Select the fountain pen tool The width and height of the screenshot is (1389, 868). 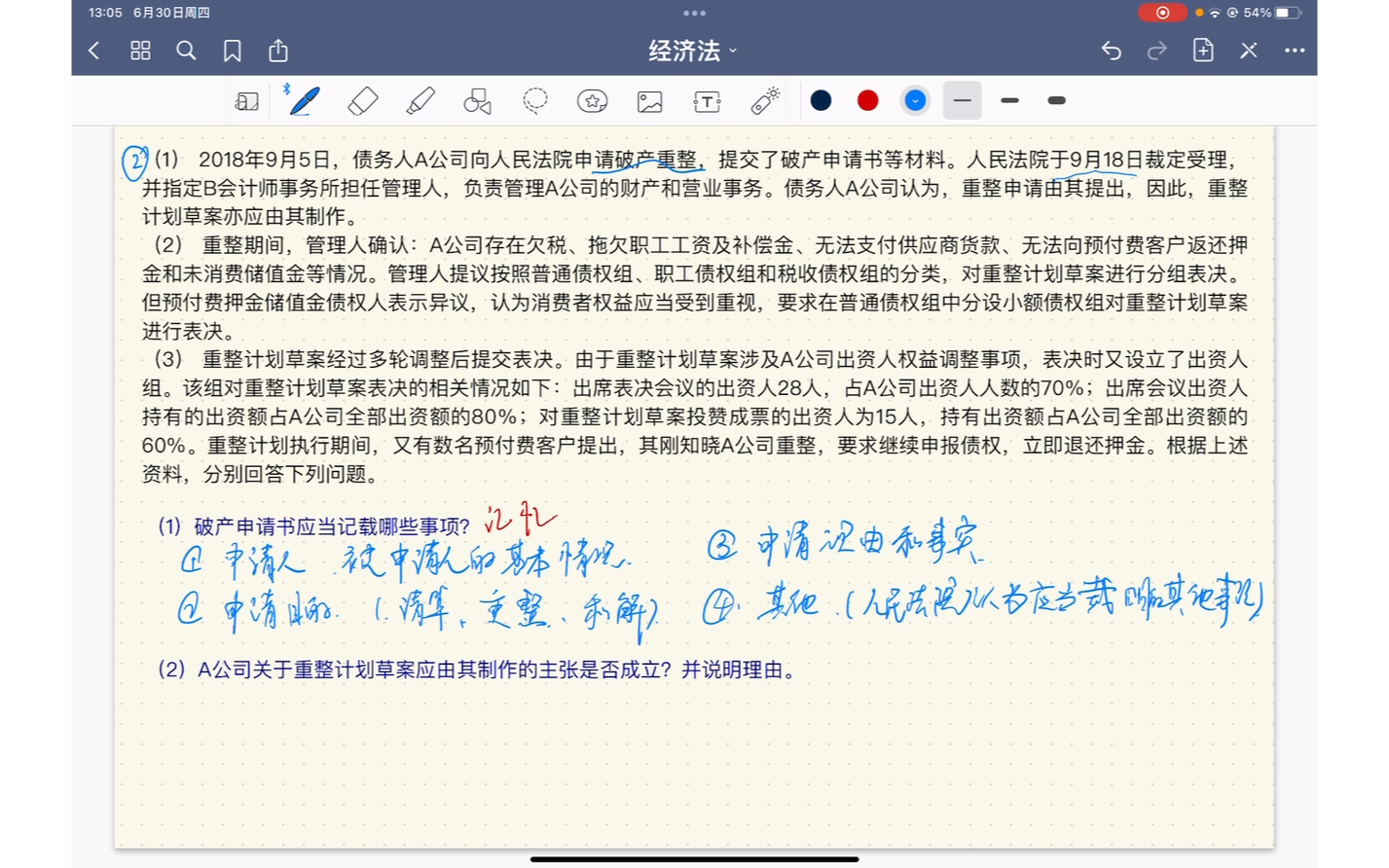[303, 100]
